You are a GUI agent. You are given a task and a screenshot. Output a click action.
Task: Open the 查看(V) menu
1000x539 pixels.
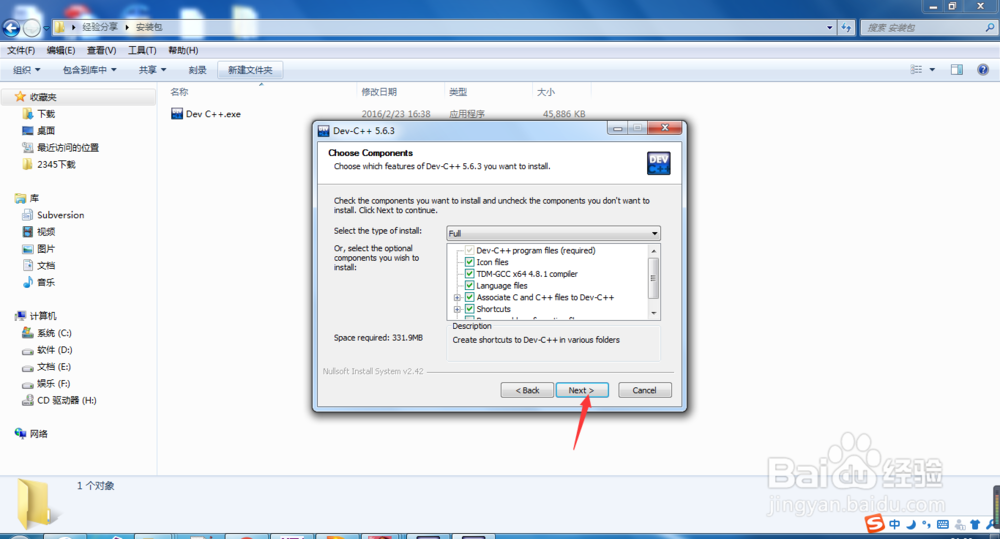(101, 50)
